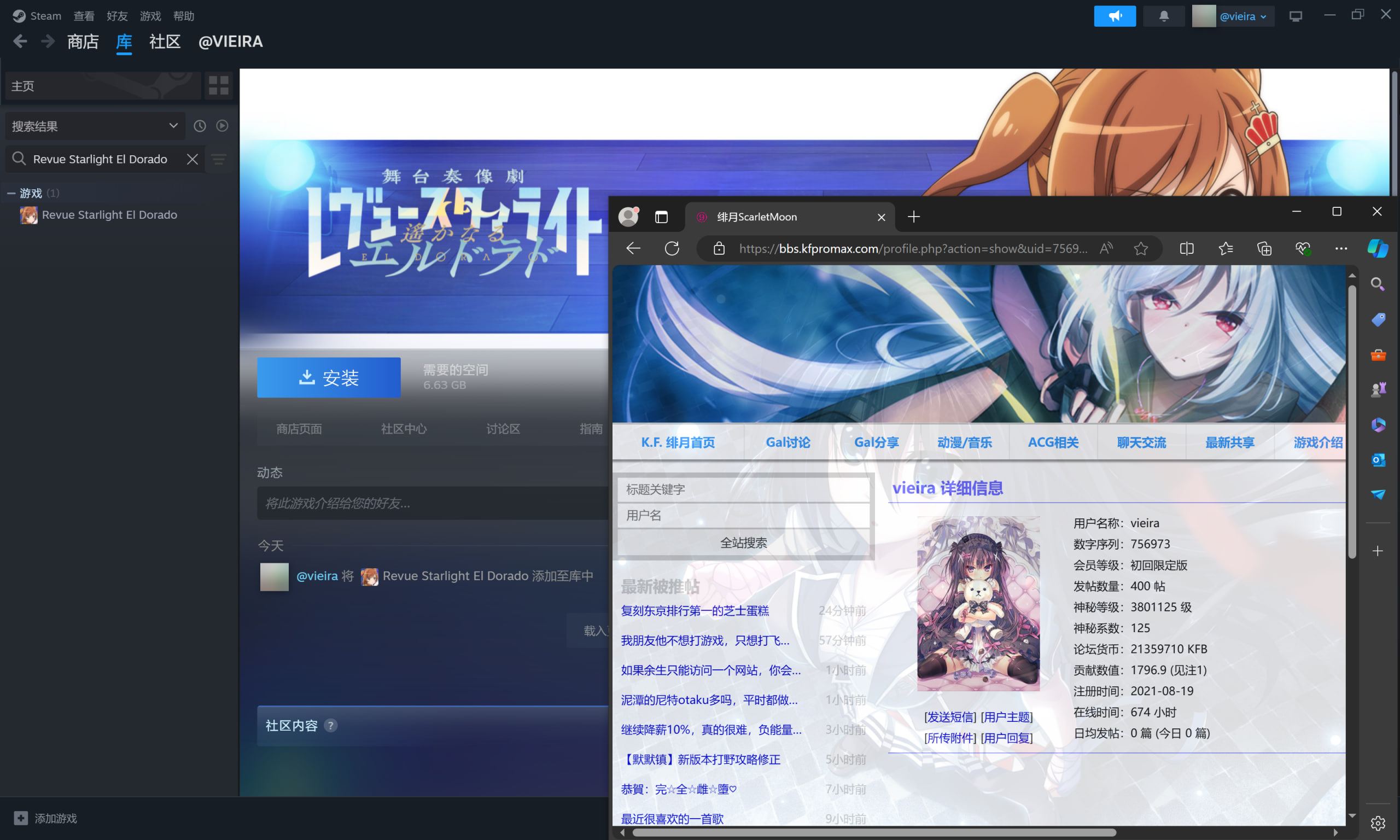Image resolution: width=1400 pixels, height=840 pixels.
Task: Open the Gal讨论 forum tab
Action: pos(787,442)
